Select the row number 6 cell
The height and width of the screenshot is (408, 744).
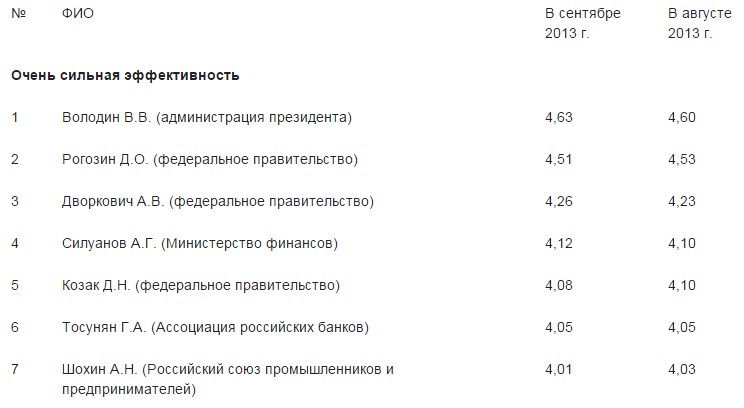click(x=15, y=327)
